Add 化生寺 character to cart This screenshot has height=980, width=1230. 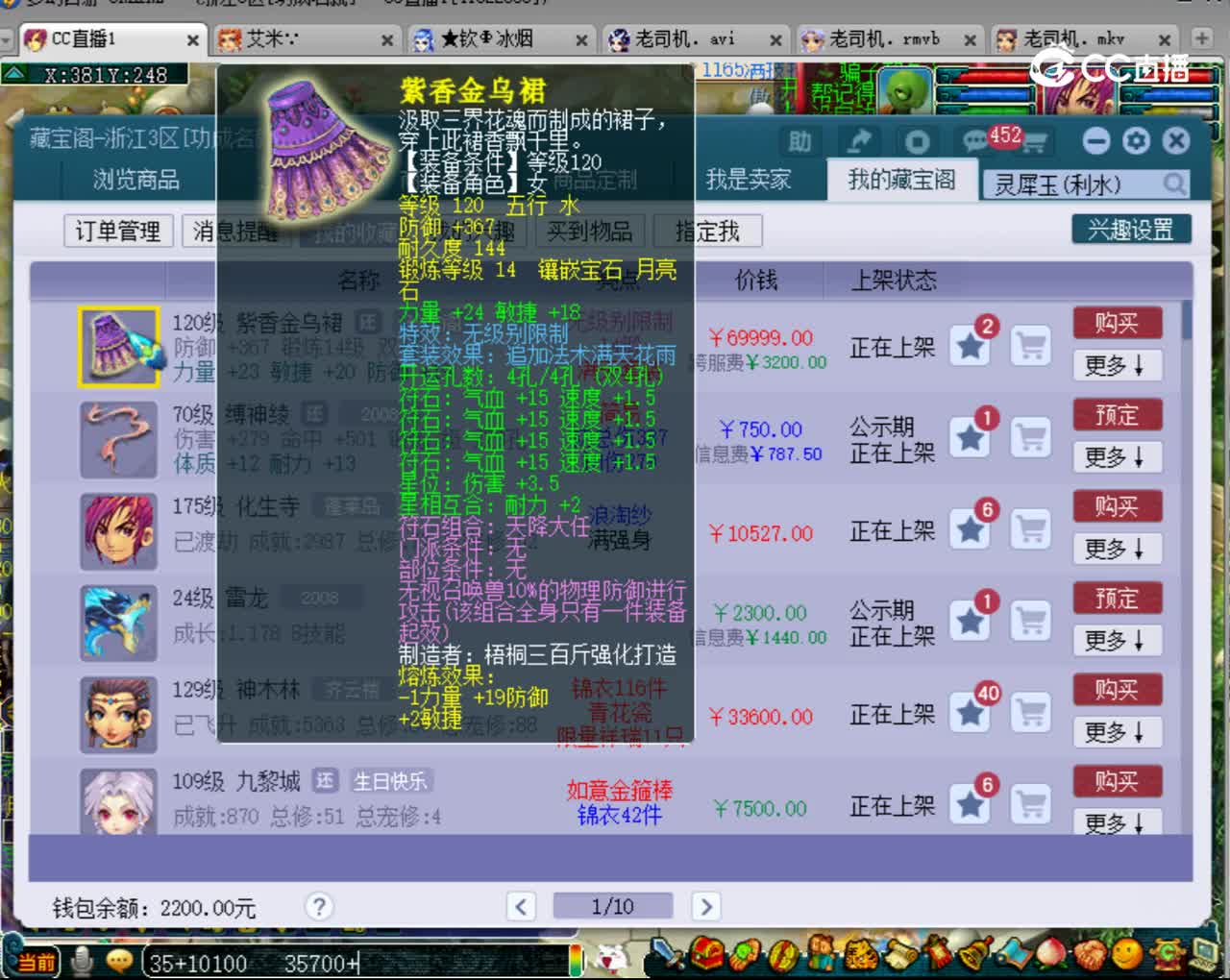(1031, 529)
